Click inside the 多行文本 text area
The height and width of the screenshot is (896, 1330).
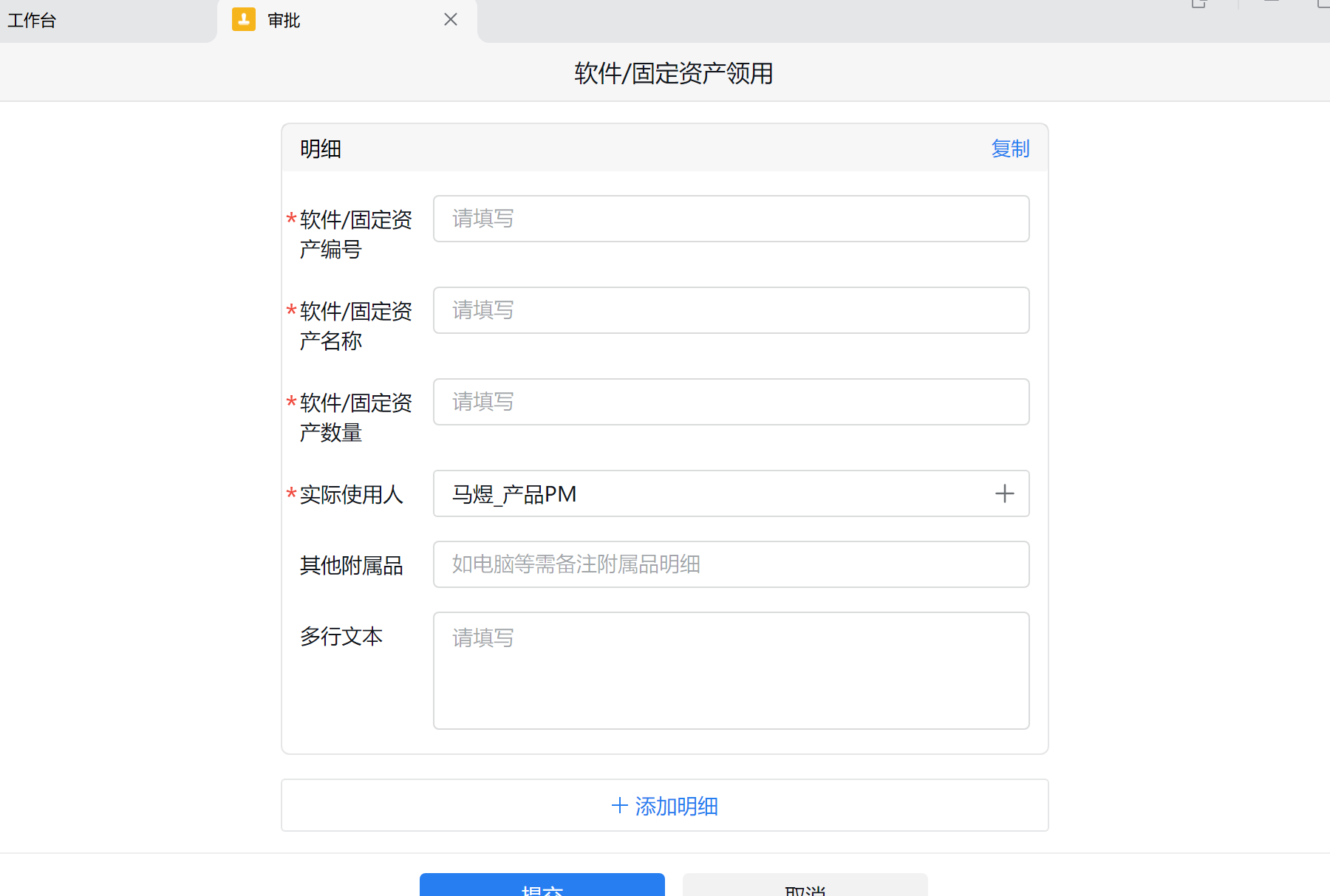point(731,670)
